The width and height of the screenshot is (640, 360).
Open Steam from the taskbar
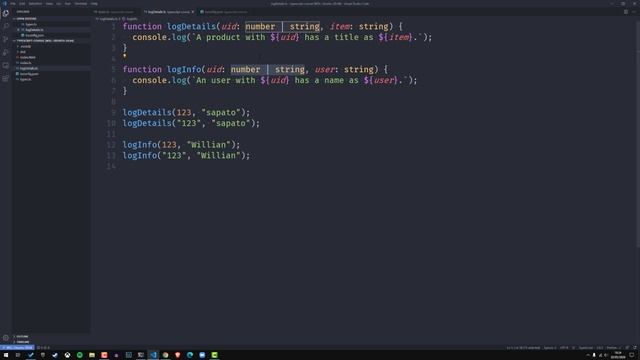[x=55, y=355]
